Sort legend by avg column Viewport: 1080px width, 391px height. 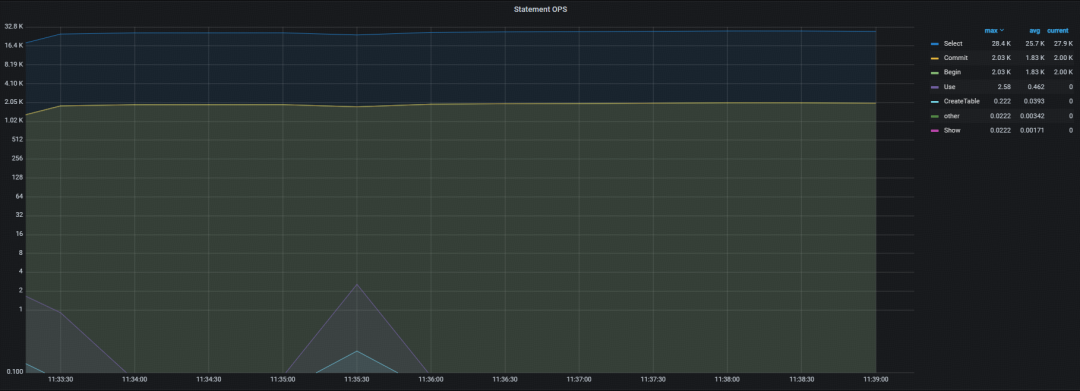click(1035, 30)
